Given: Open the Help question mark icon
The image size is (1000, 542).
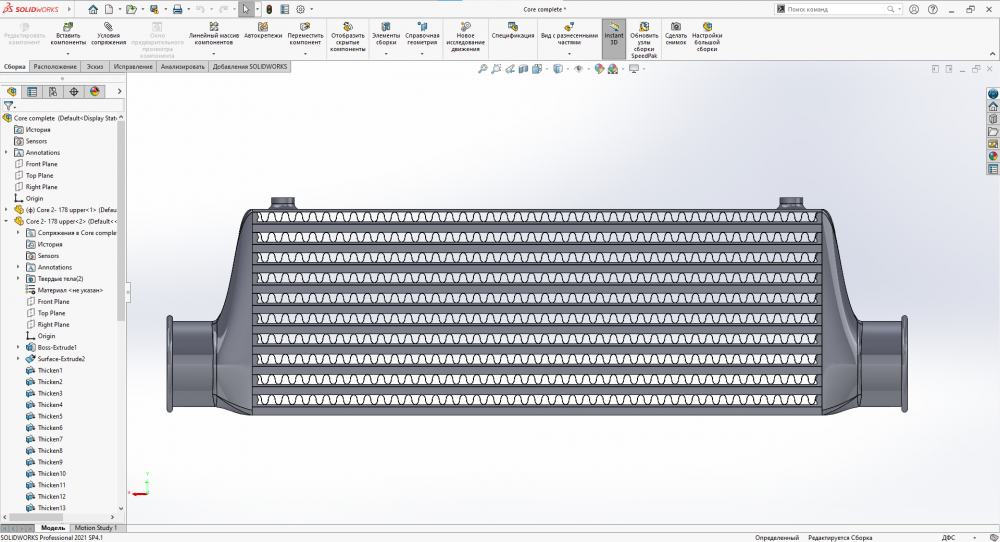Looking at the screenshot, I should (932, 9).
